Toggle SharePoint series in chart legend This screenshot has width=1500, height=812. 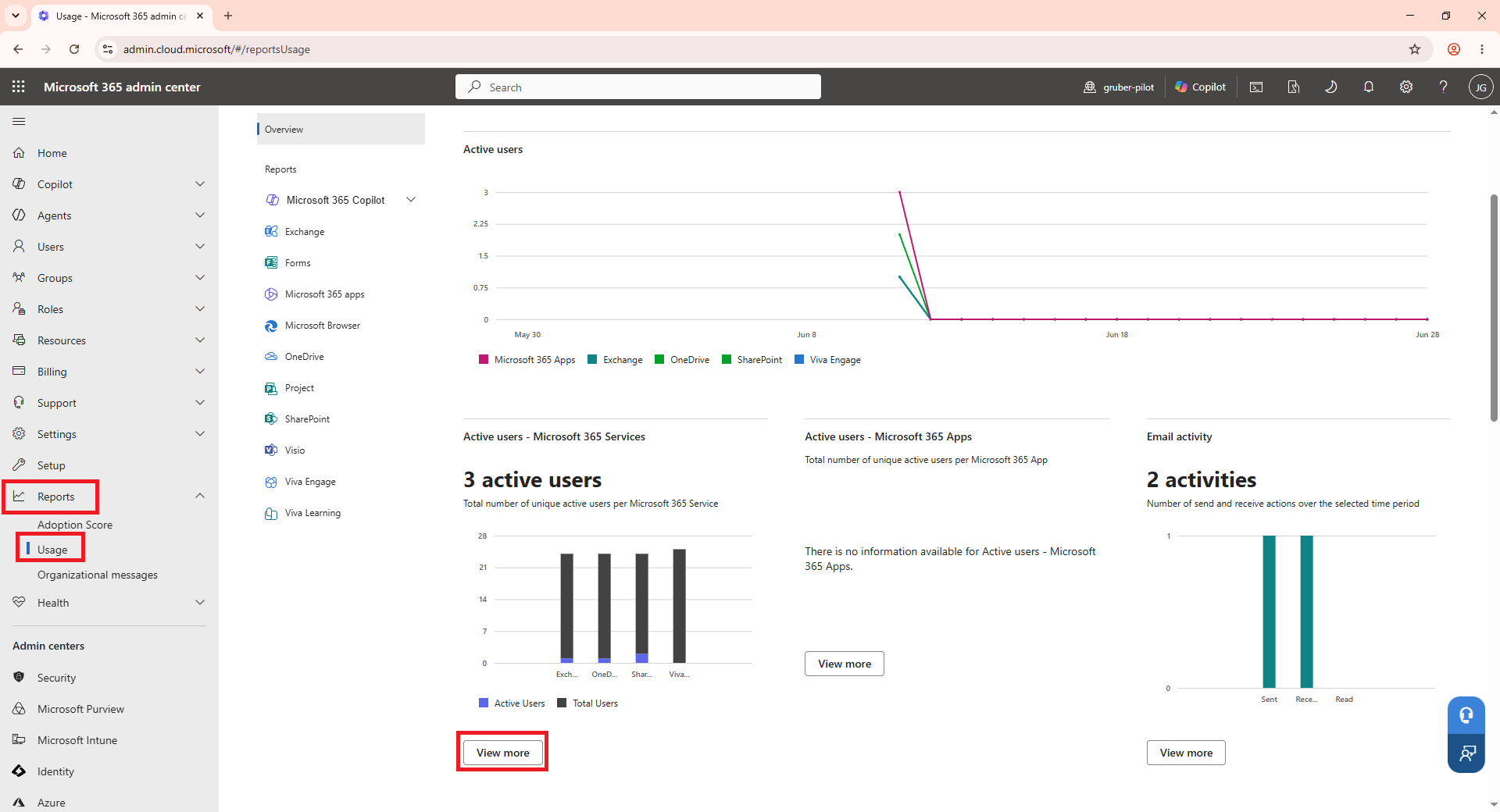pos(752,360)
